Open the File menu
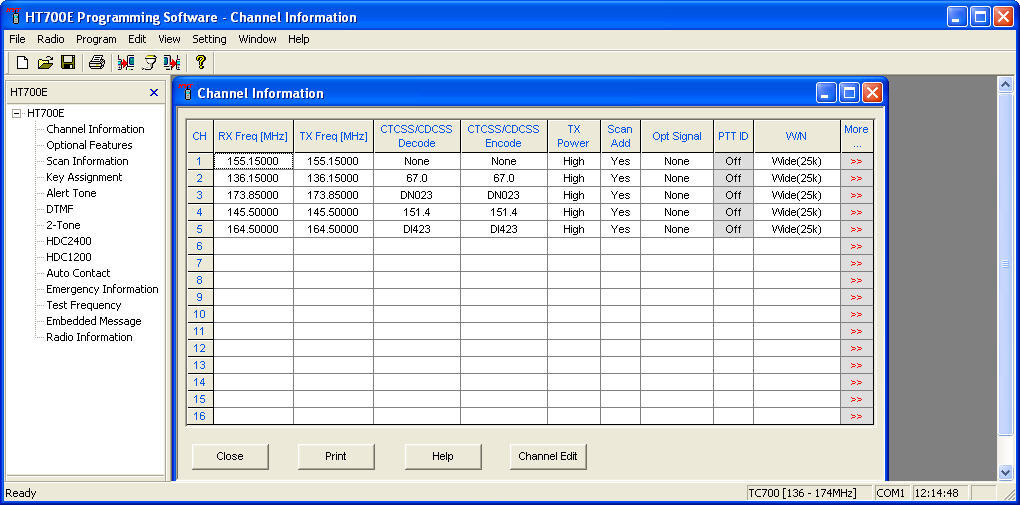This screenshot has height=505, width=1020. coord(18,39)
